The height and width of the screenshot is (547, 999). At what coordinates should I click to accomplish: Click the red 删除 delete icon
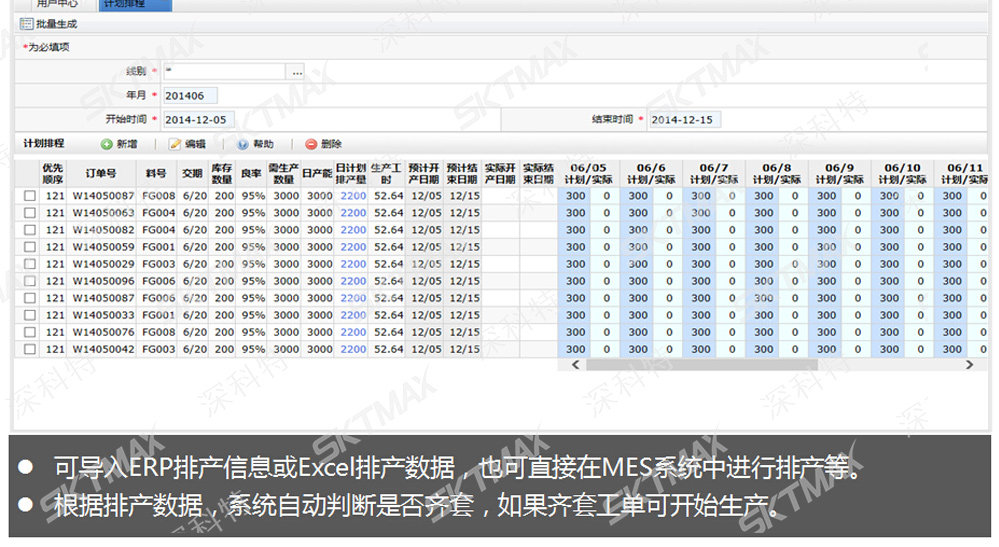point(311,144)
